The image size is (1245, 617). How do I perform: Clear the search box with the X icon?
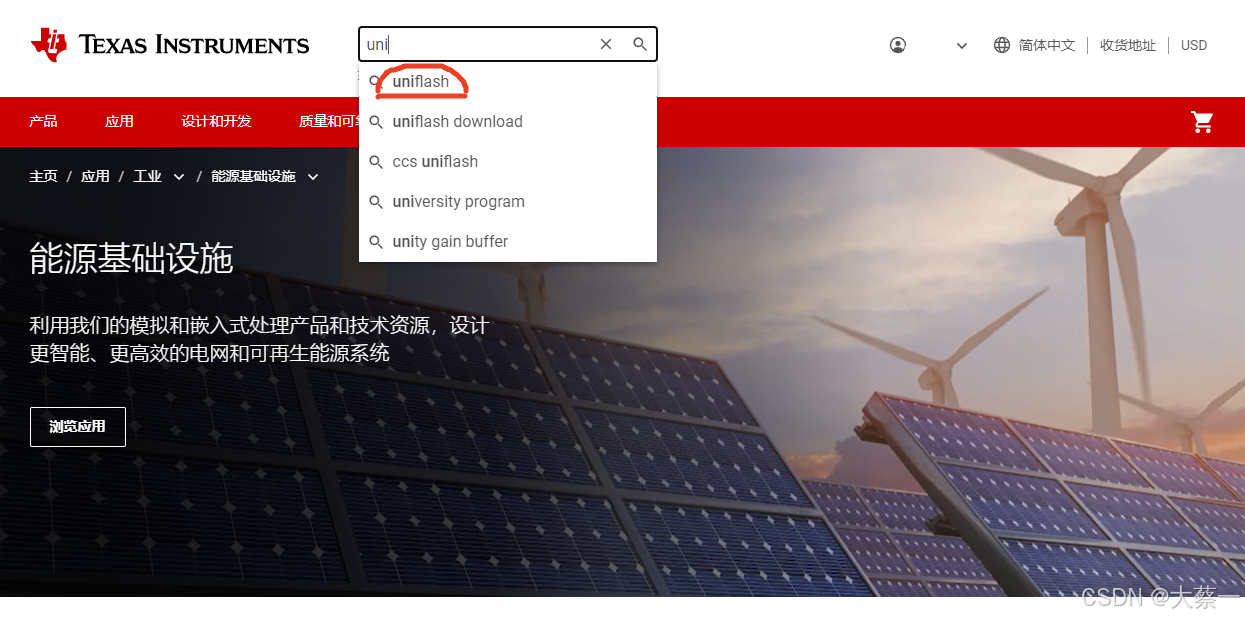[x=606, y=44]
